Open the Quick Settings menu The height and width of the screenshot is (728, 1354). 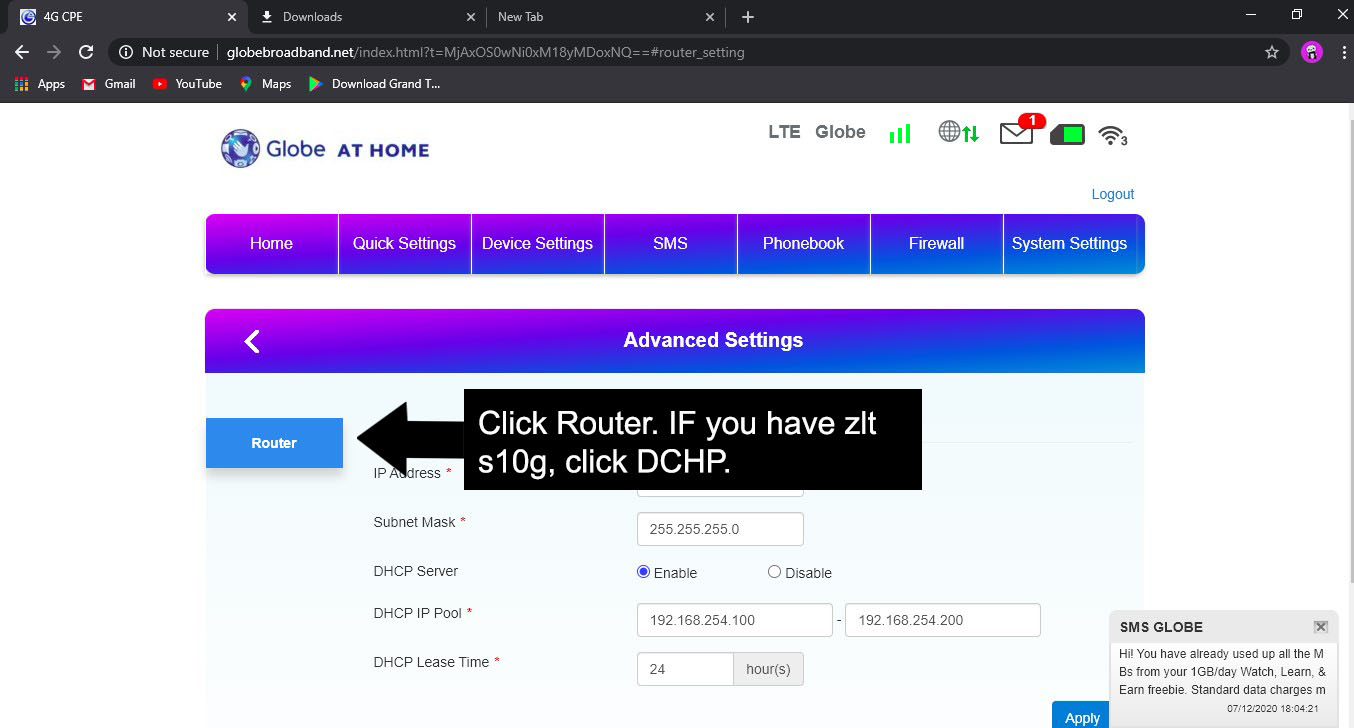pyautogui.click(x=404, y=243)
